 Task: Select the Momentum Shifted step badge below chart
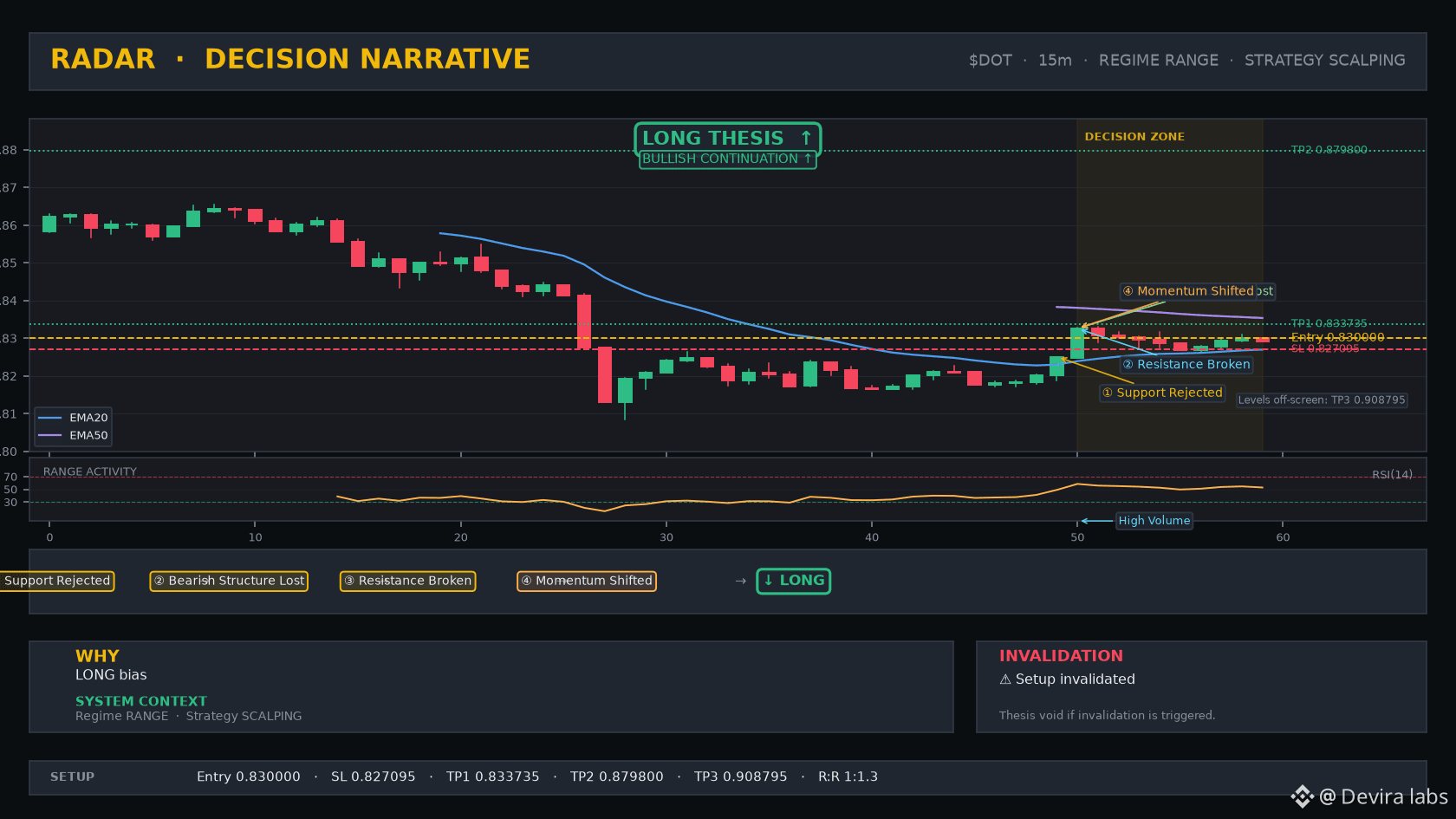tap(587, 581)
